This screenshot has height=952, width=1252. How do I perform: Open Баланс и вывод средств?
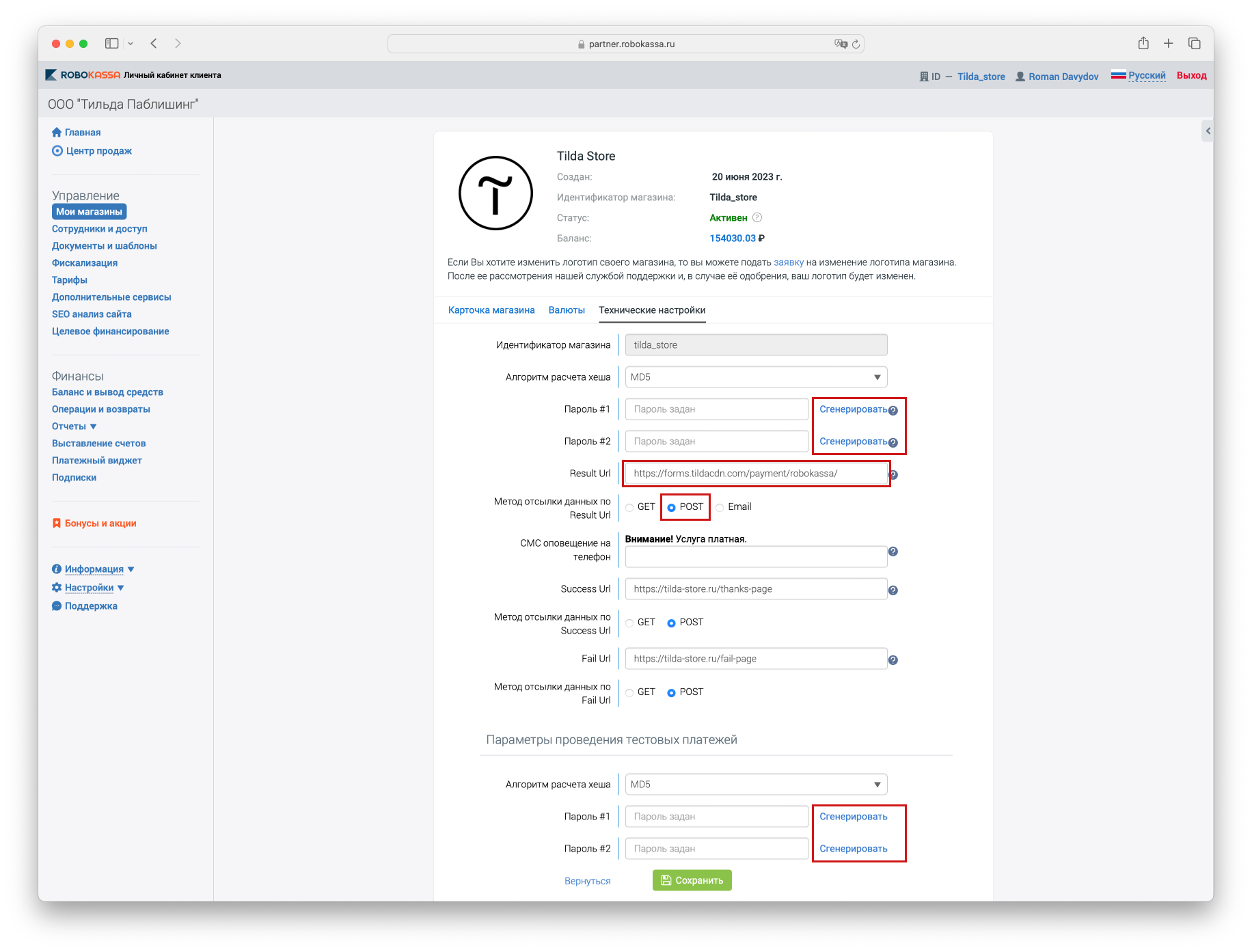tap(107, 392)
